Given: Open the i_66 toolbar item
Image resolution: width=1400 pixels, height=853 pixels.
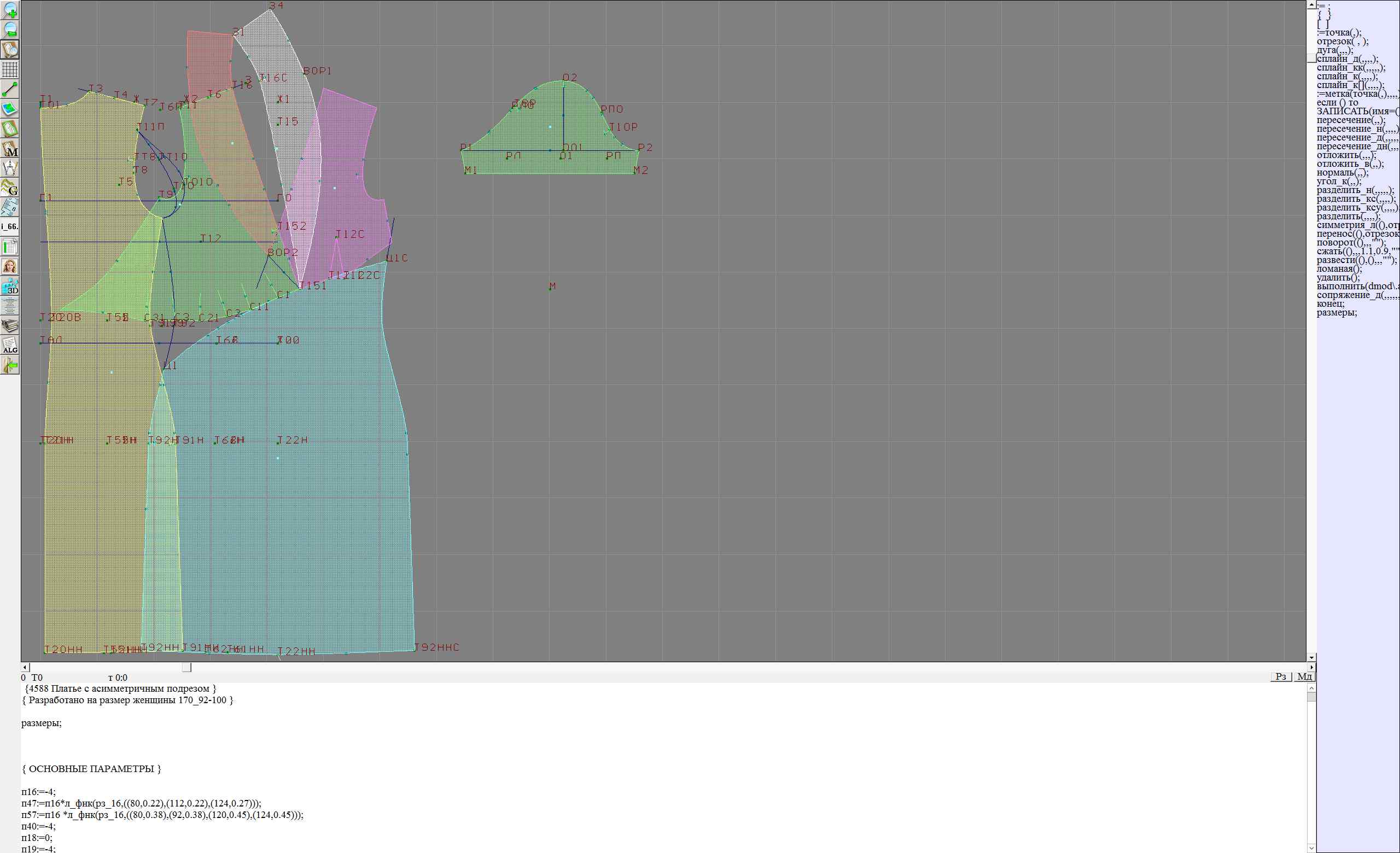Looking at the screenshot, I should pyautogui.click(x=10, y=226).
